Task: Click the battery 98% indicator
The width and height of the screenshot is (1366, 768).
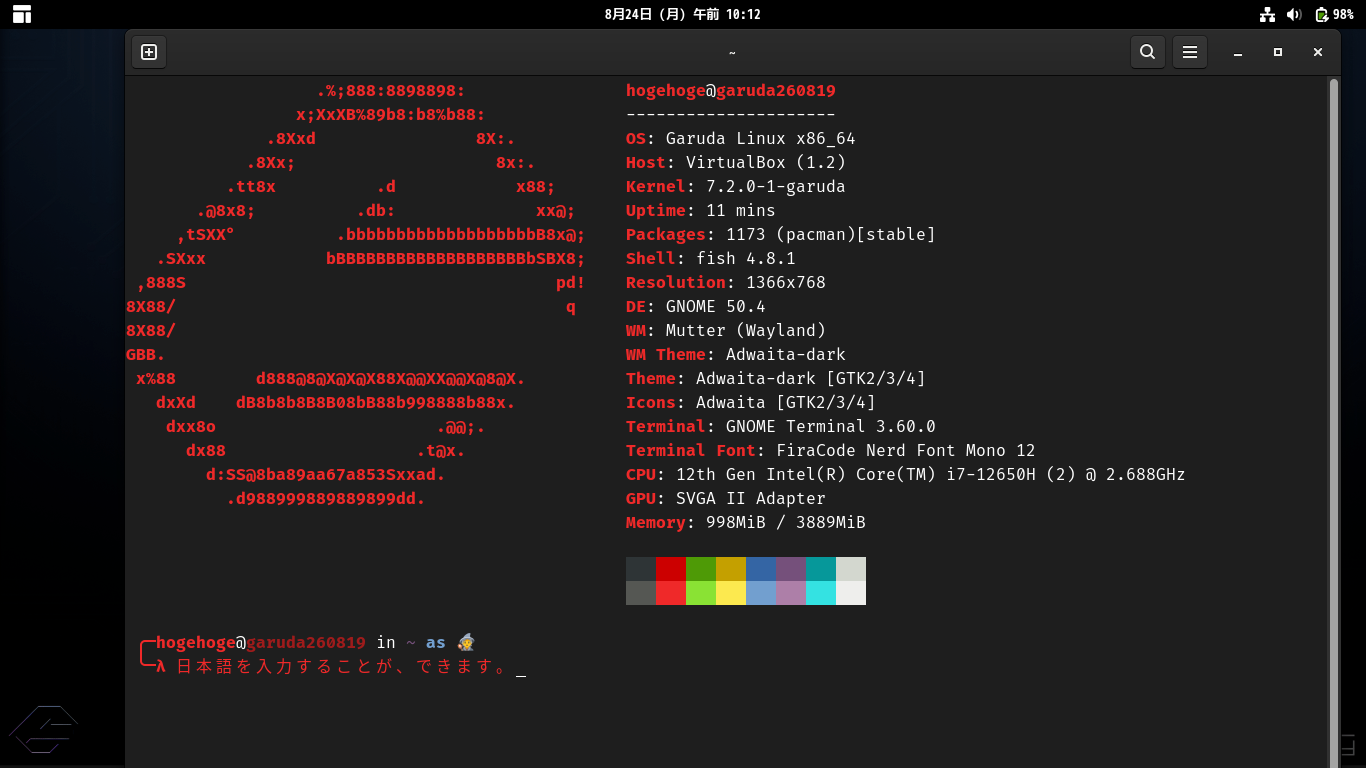Action: coord(1334,14)
